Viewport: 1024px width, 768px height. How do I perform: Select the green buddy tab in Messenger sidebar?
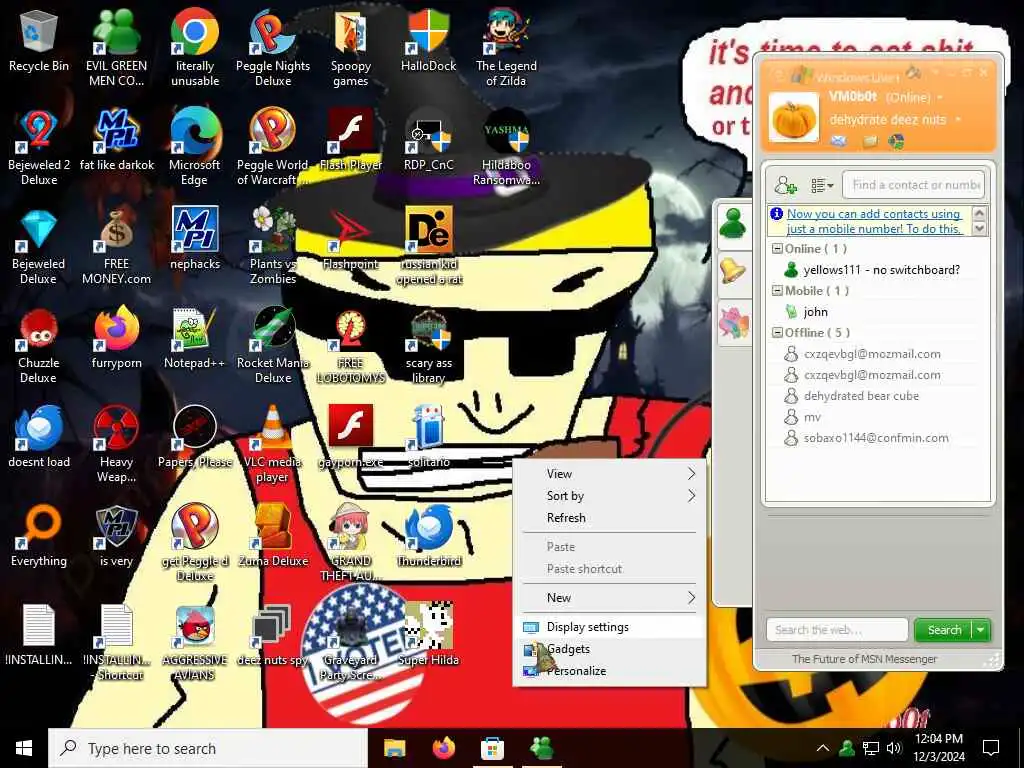pos(733,223)
